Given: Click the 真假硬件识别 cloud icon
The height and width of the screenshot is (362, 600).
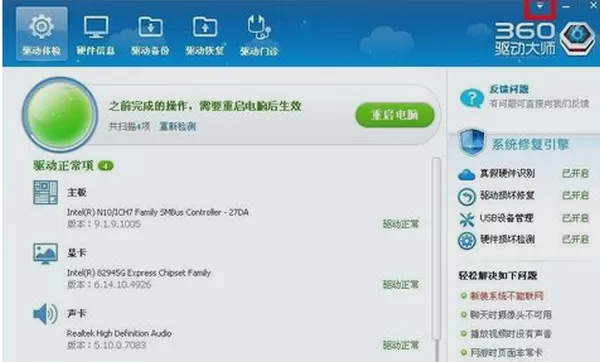Looking at the screenshot, I should click(466, 175).
